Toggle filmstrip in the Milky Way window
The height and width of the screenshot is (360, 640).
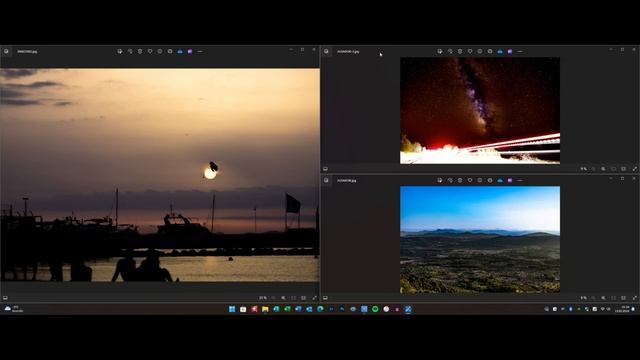click(325, 169)
